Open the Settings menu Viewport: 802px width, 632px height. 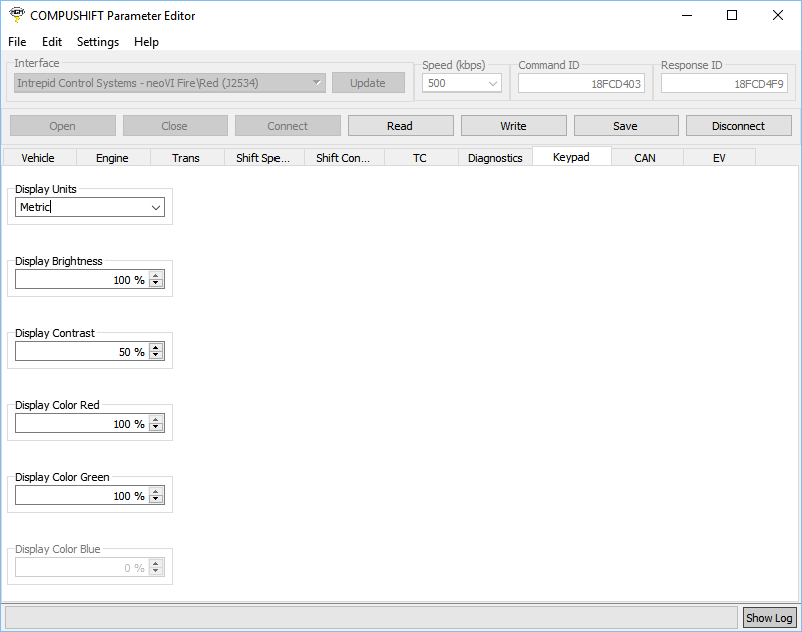[x=98, y=42]
